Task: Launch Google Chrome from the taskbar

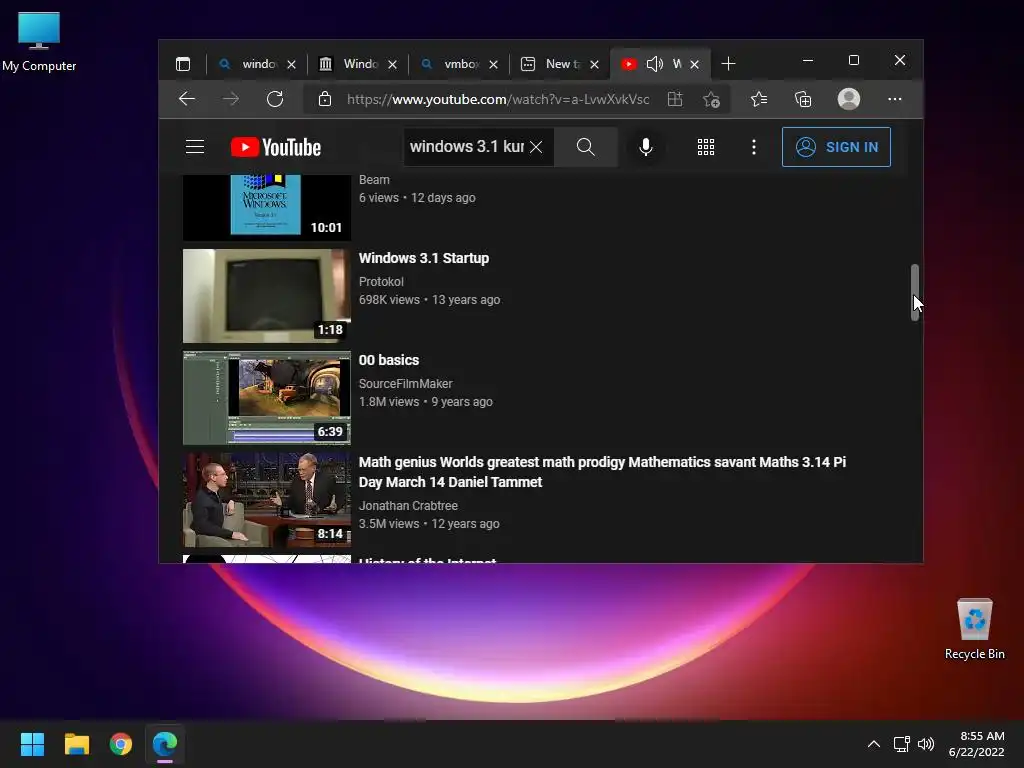Action: pyautogui.click(x=121, y=744)
